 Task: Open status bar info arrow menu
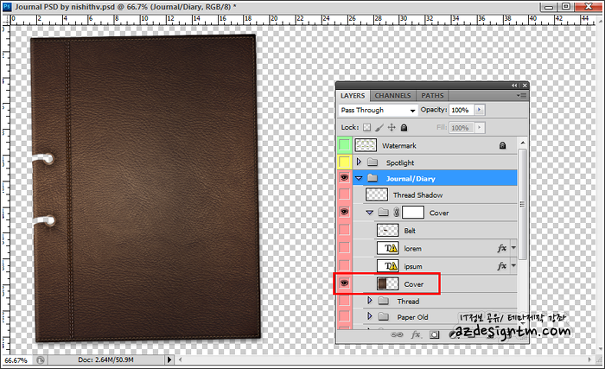coord(169,360)
